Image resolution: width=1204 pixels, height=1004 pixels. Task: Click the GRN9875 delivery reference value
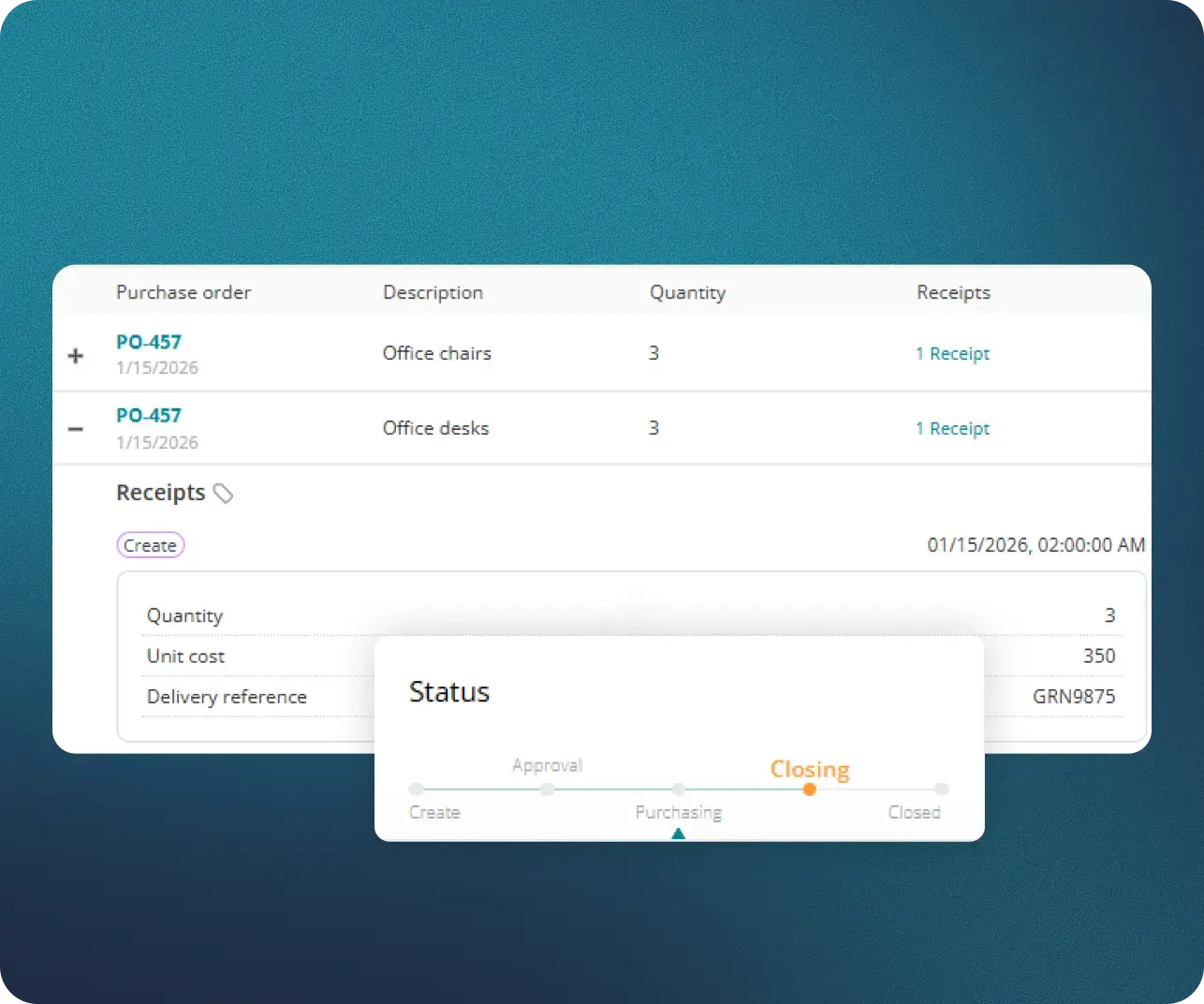tap(1074, 697)
